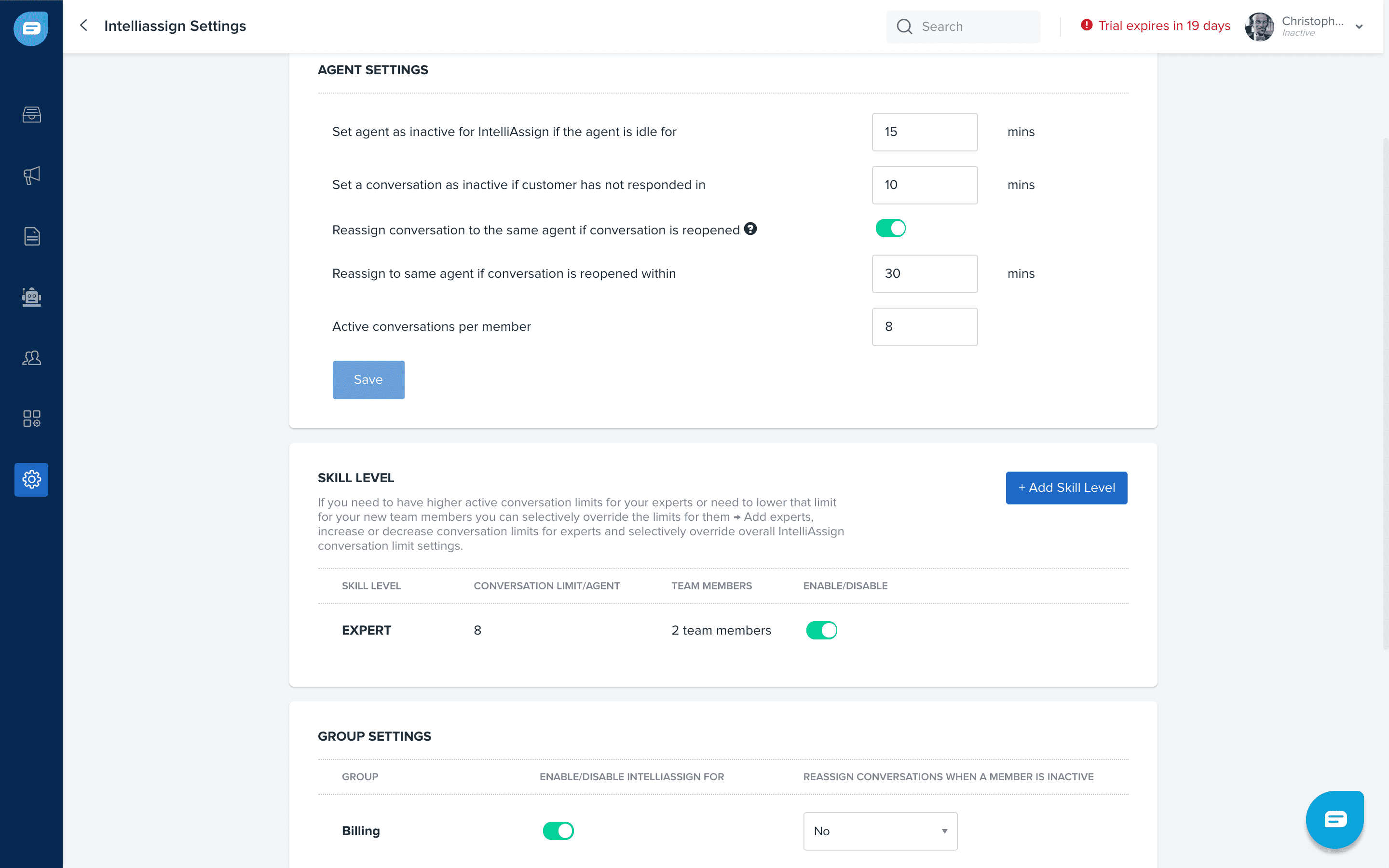Click the Add Skill Level button
The height and width of the screenshot is (868, 1389).
pyautogui.click(x=1066, y=488)
